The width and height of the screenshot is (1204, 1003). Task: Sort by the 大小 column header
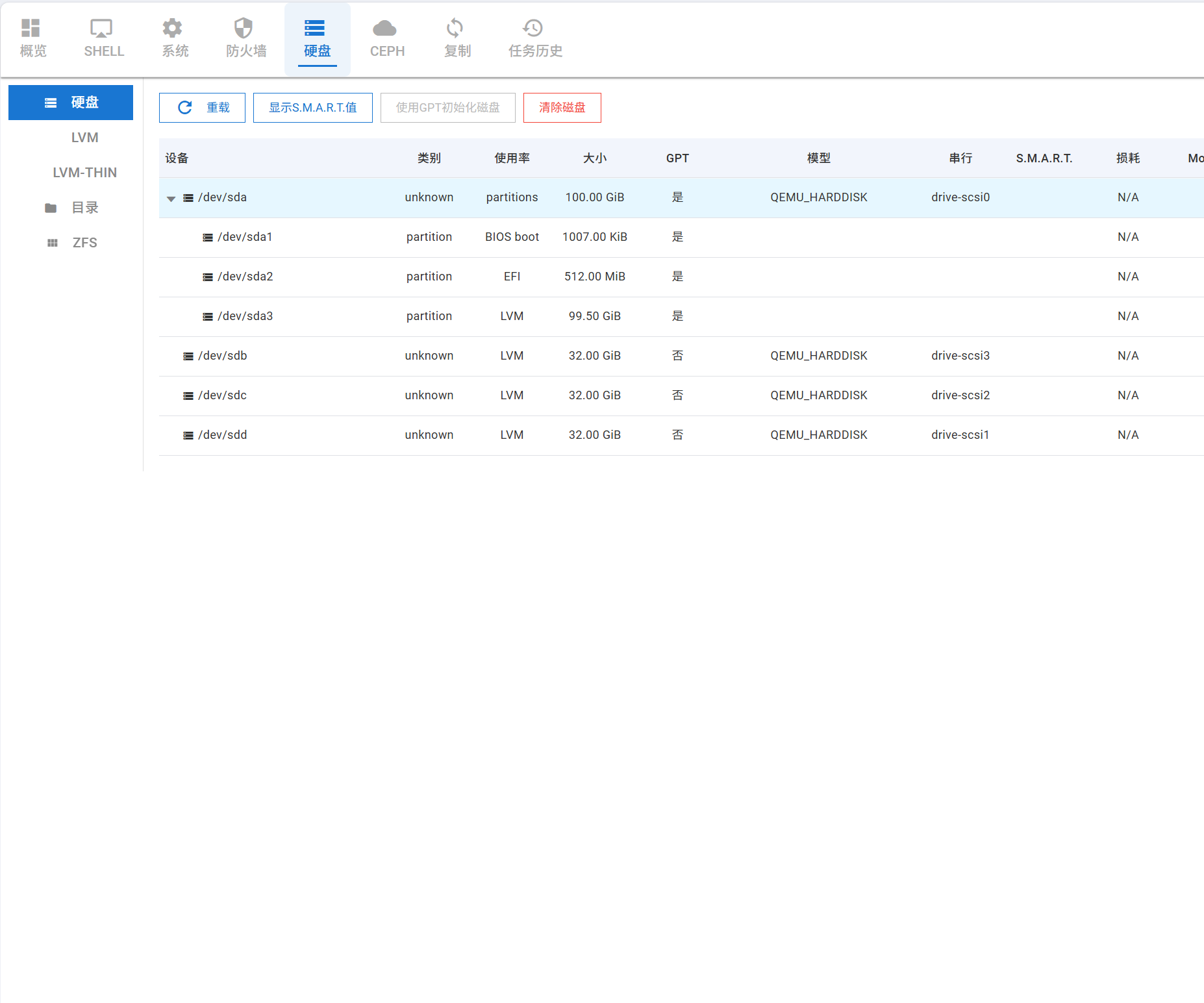pyautogui.click(x=595, y=158)
